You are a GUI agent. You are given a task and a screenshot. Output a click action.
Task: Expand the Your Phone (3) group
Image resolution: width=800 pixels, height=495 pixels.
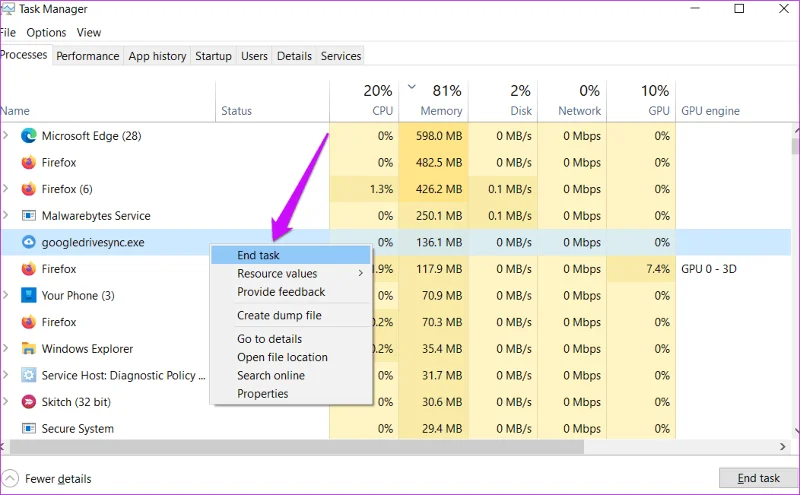tap(6, 294)
